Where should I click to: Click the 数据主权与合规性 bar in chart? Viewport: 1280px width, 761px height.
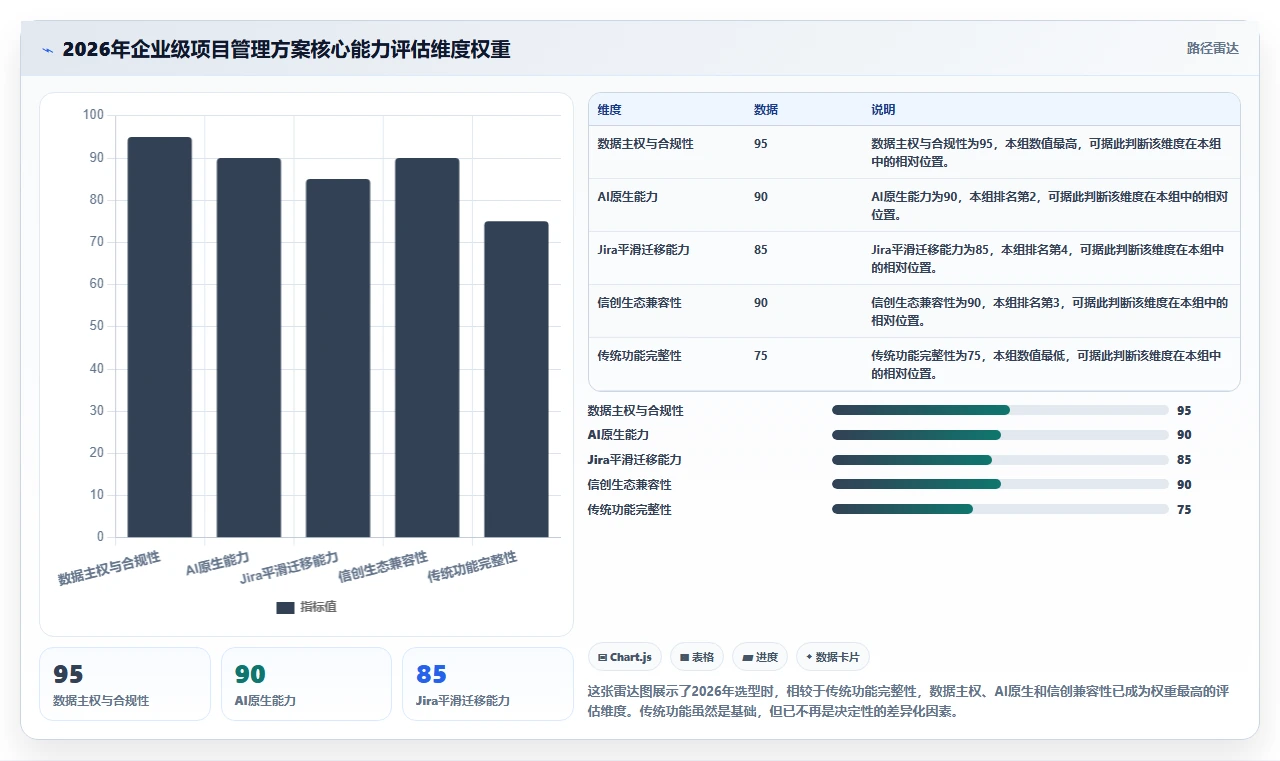point(159,337)
